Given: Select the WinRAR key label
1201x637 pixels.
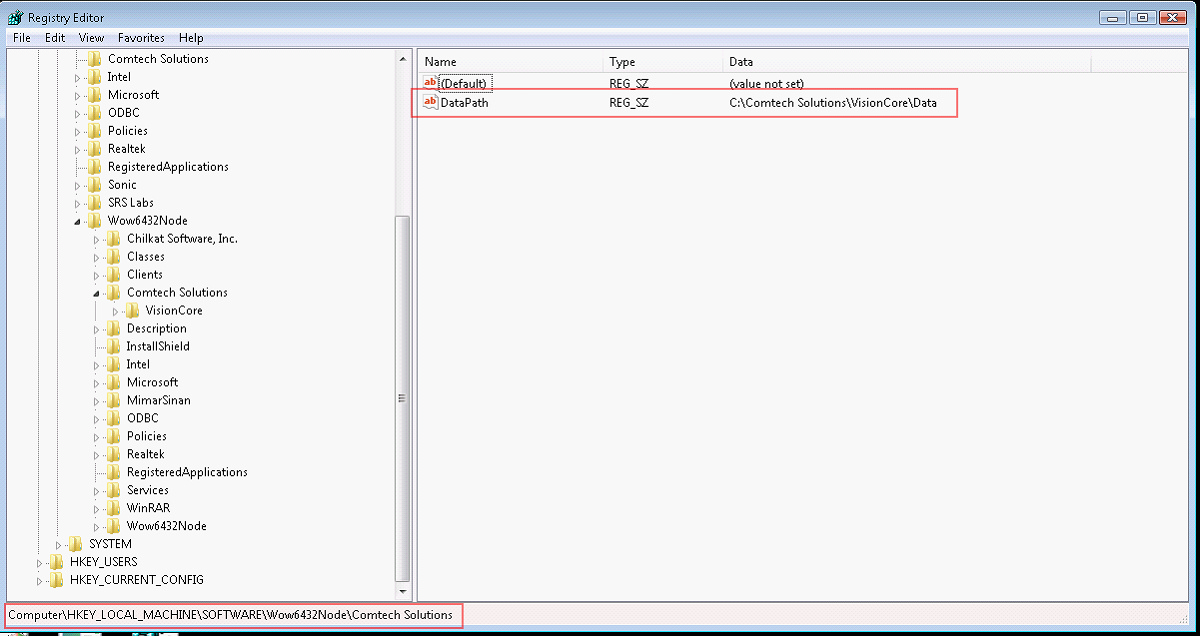Looking at the screenshot, I should click(148, 509).
